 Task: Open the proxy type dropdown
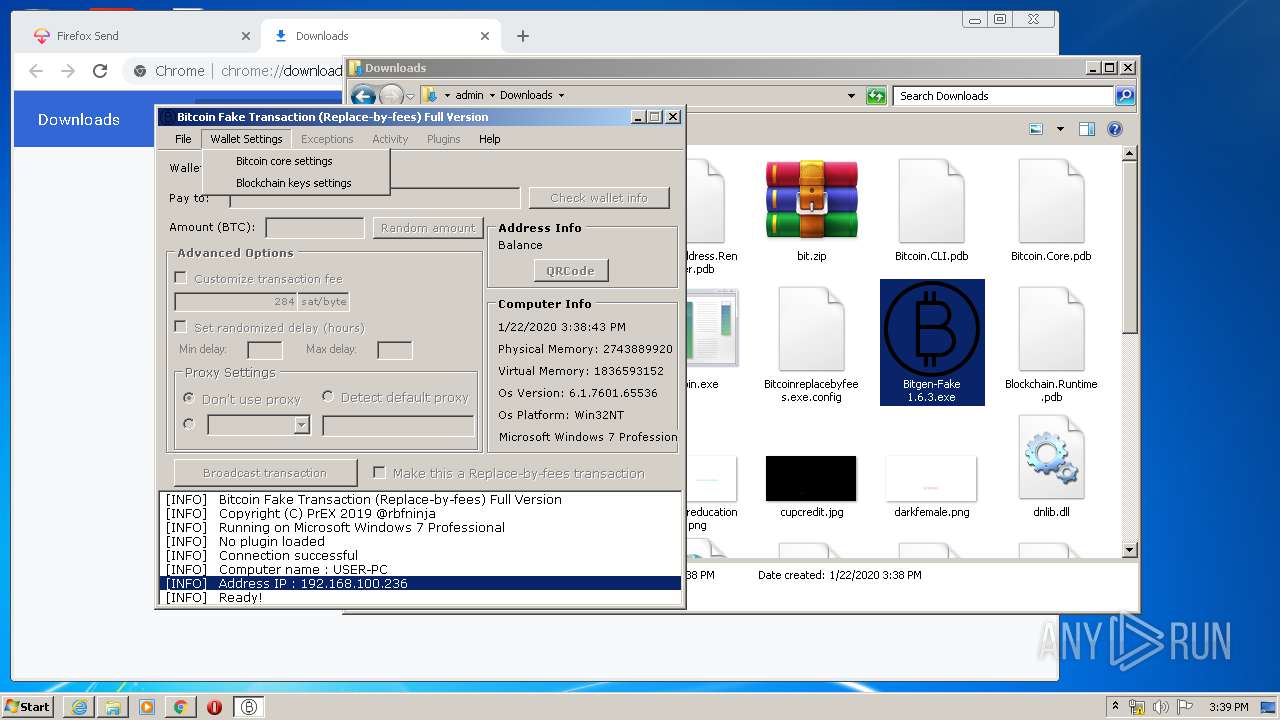pos(301,426)
